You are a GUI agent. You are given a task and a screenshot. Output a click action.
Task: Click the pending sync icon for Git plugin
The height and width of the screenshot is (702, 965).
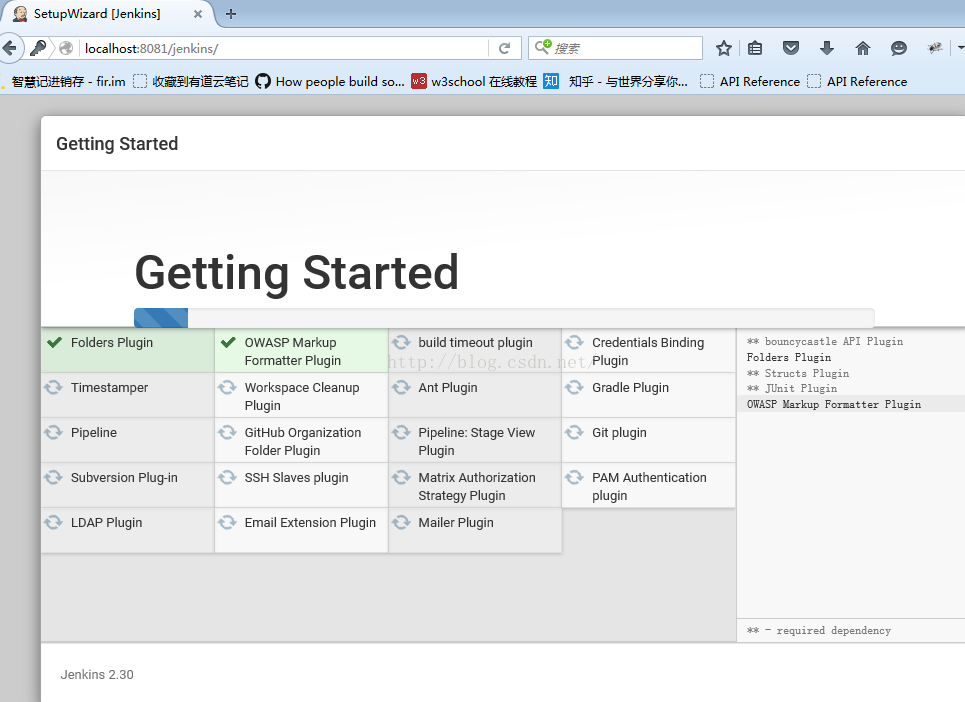click(575, 432)
